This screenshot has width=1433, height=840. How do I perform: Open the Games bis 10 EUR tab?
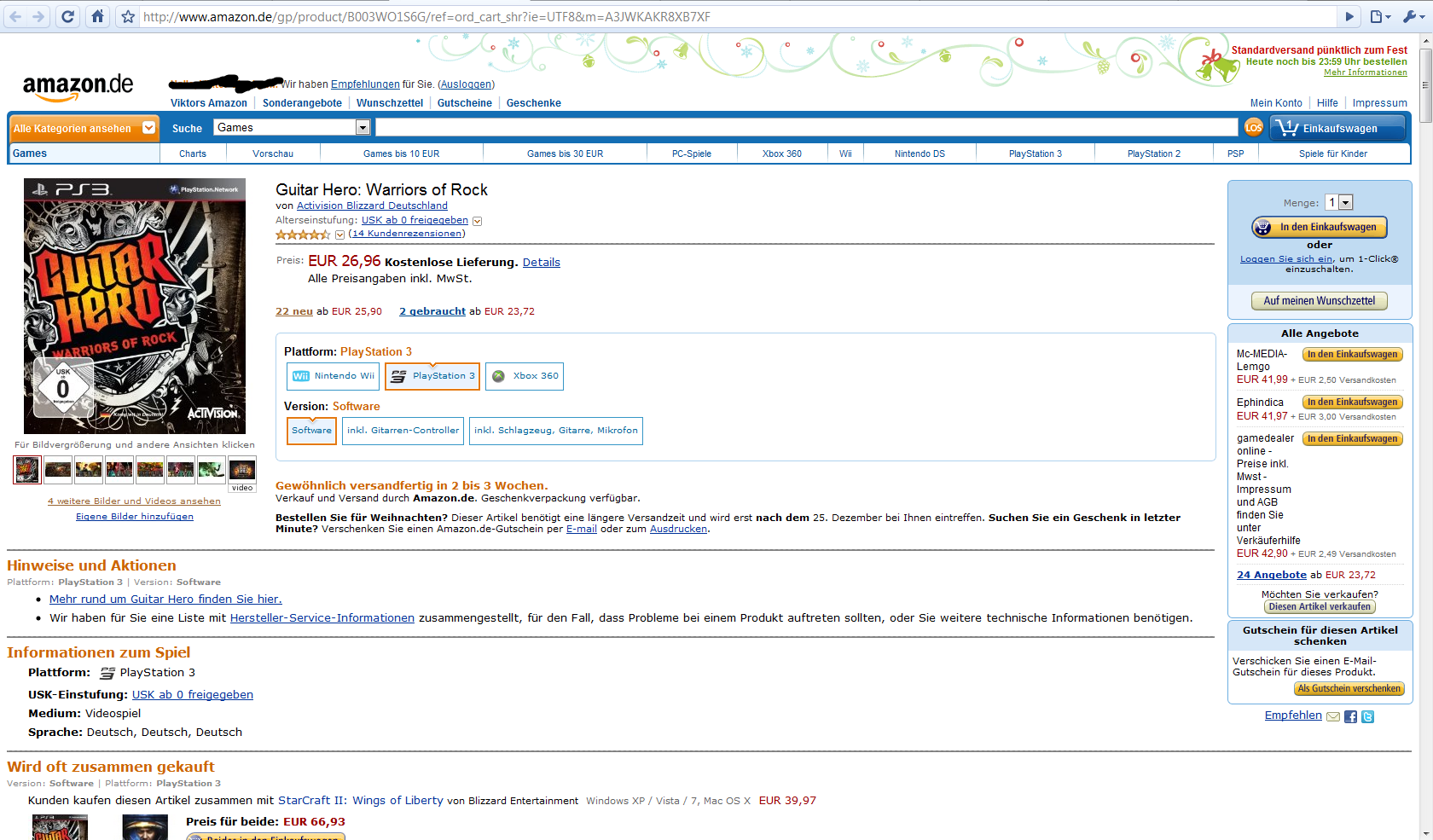tap(402, 154)
